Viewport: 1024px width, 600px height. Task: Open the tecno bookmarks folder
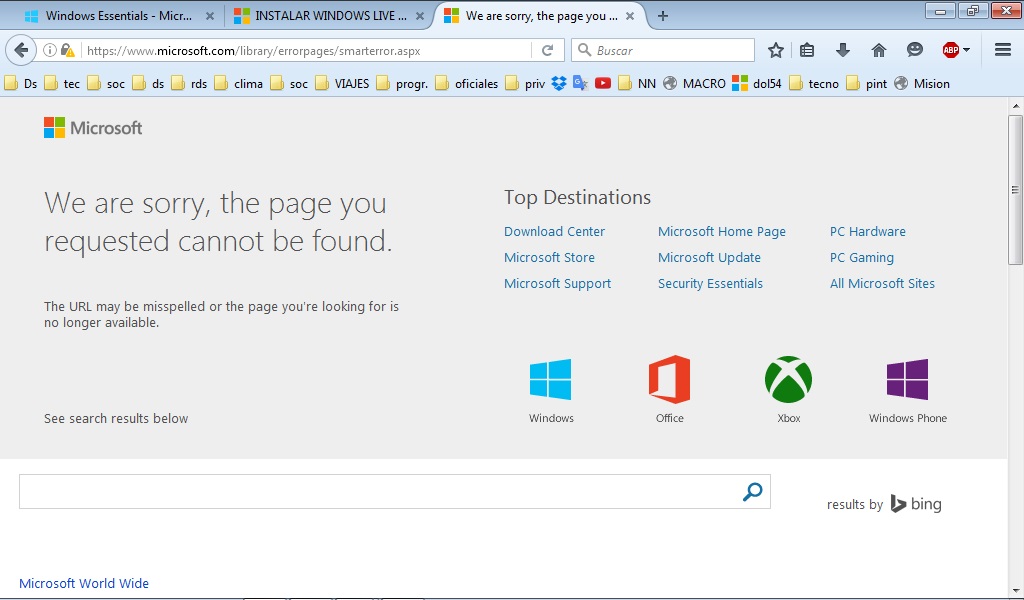tap(814, 84)
